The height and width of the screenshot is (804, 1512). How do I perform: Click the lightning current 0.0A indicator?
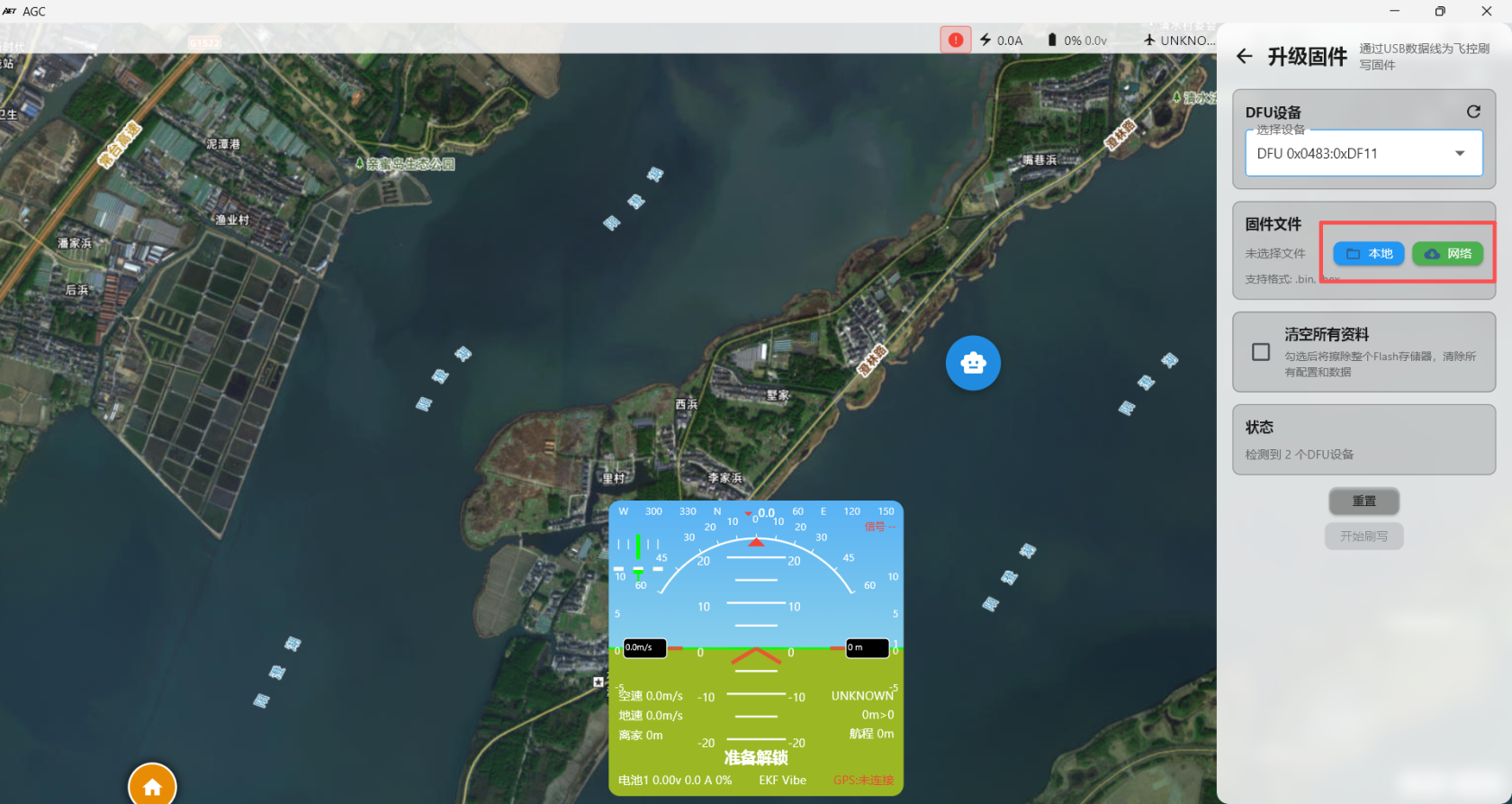(986, 40)
